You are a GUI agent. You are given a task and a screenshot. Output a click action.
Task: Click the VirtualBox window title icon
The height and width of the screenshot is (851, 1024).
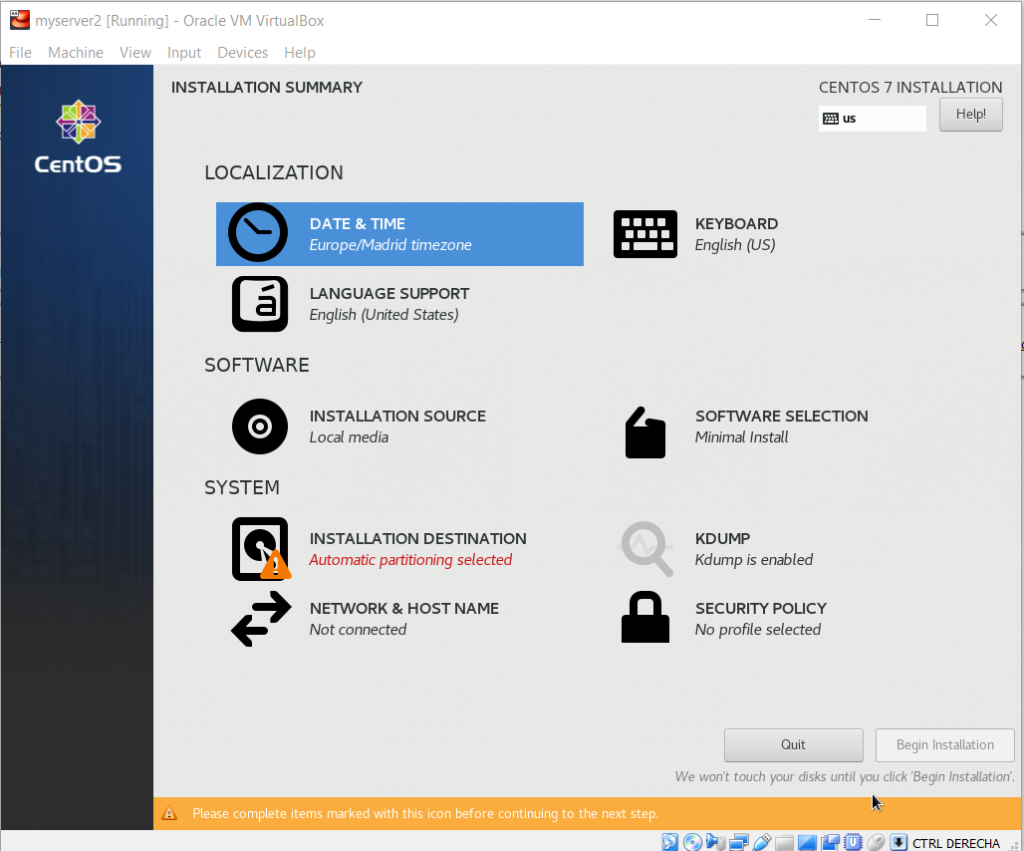coord(20,20)
